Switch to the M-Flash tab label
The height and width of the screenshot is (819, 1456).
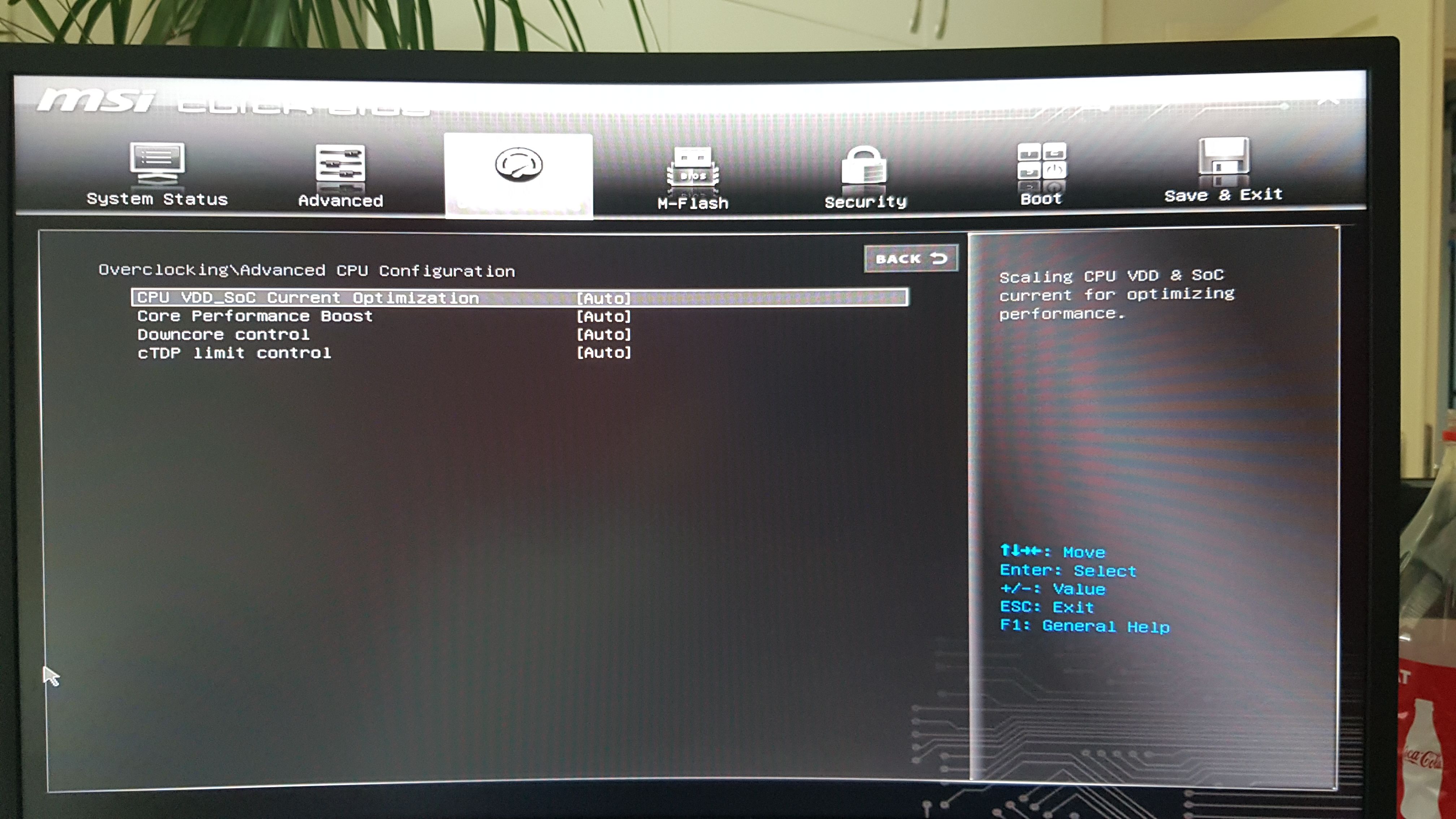point(693,203)
